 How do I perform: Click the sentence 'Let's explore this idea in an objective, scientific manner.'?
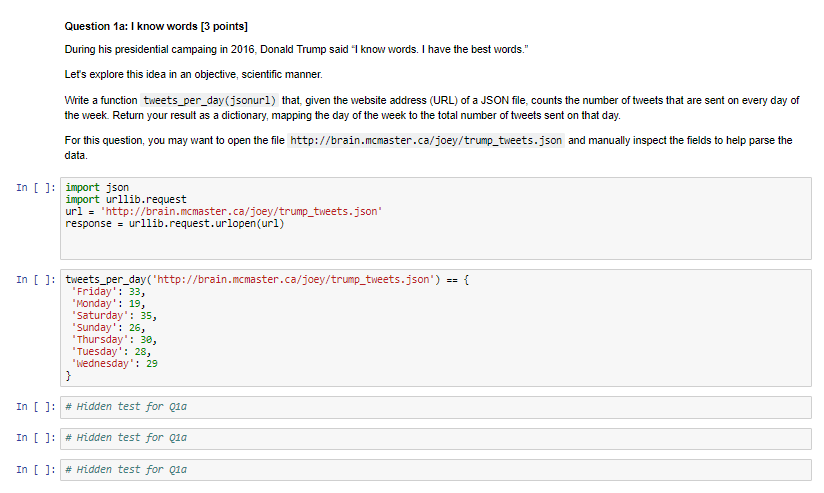[193, 75]
